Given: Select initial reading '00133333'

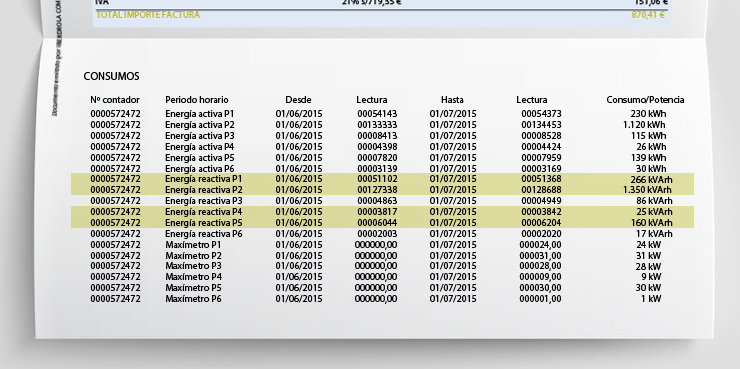Looking at the screenshot, I should [377, 125].
